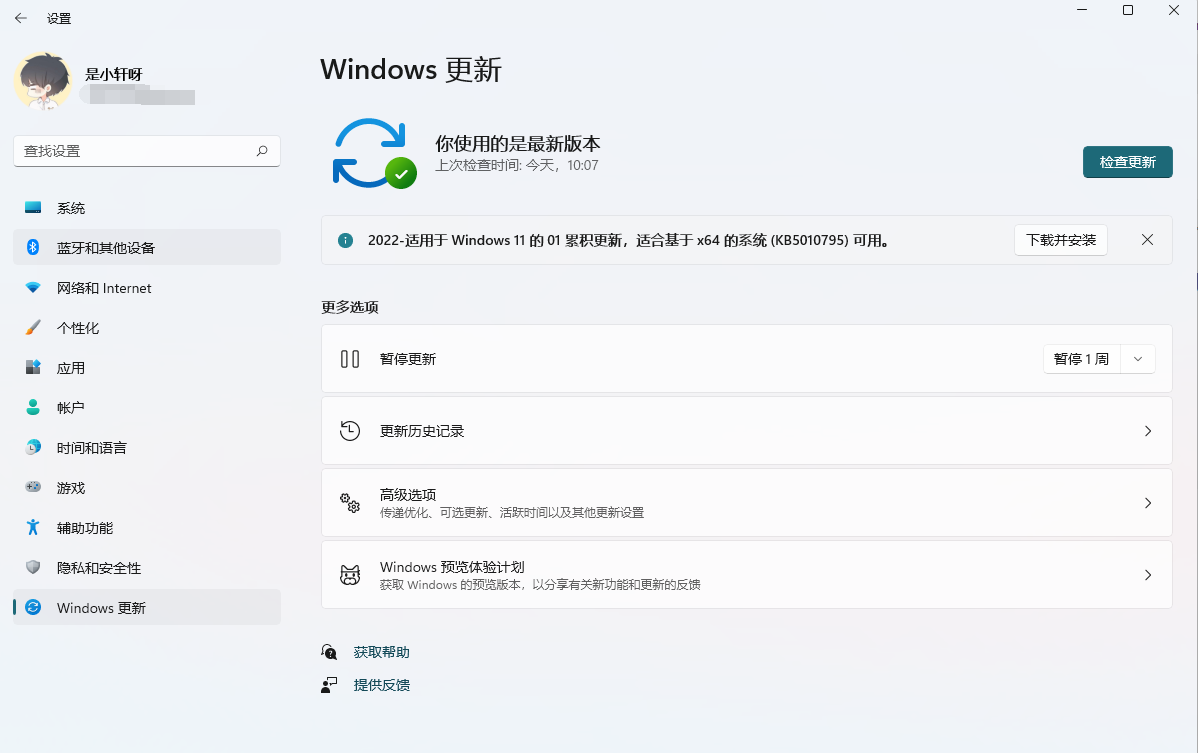Image resolution: width=1198 pixels, height=753 pixels.
Task: Expand 高级选项 via its chevron
Action: [1147, 502]
